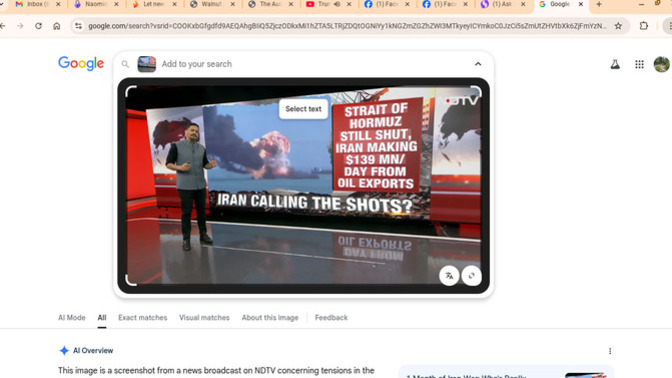Select the All results tab
The width and height of the screenshot is (672, 378).
coord(102,318)
